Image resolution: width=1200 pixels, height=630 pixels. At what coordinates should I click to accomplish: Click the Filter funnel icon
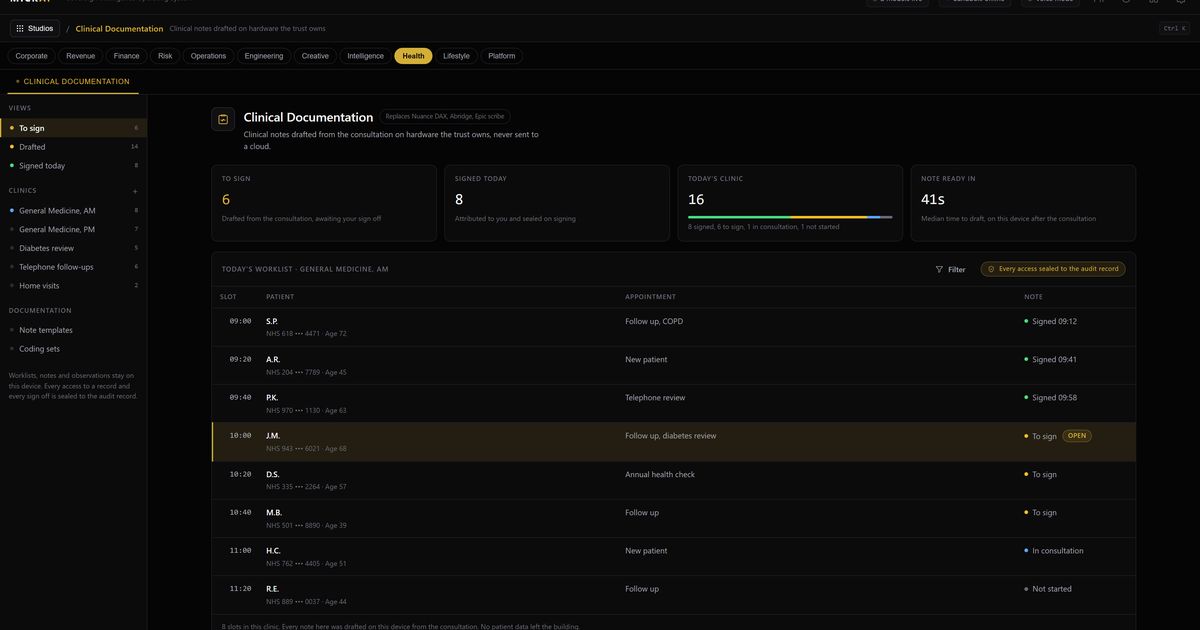click(x=939, y=269)
